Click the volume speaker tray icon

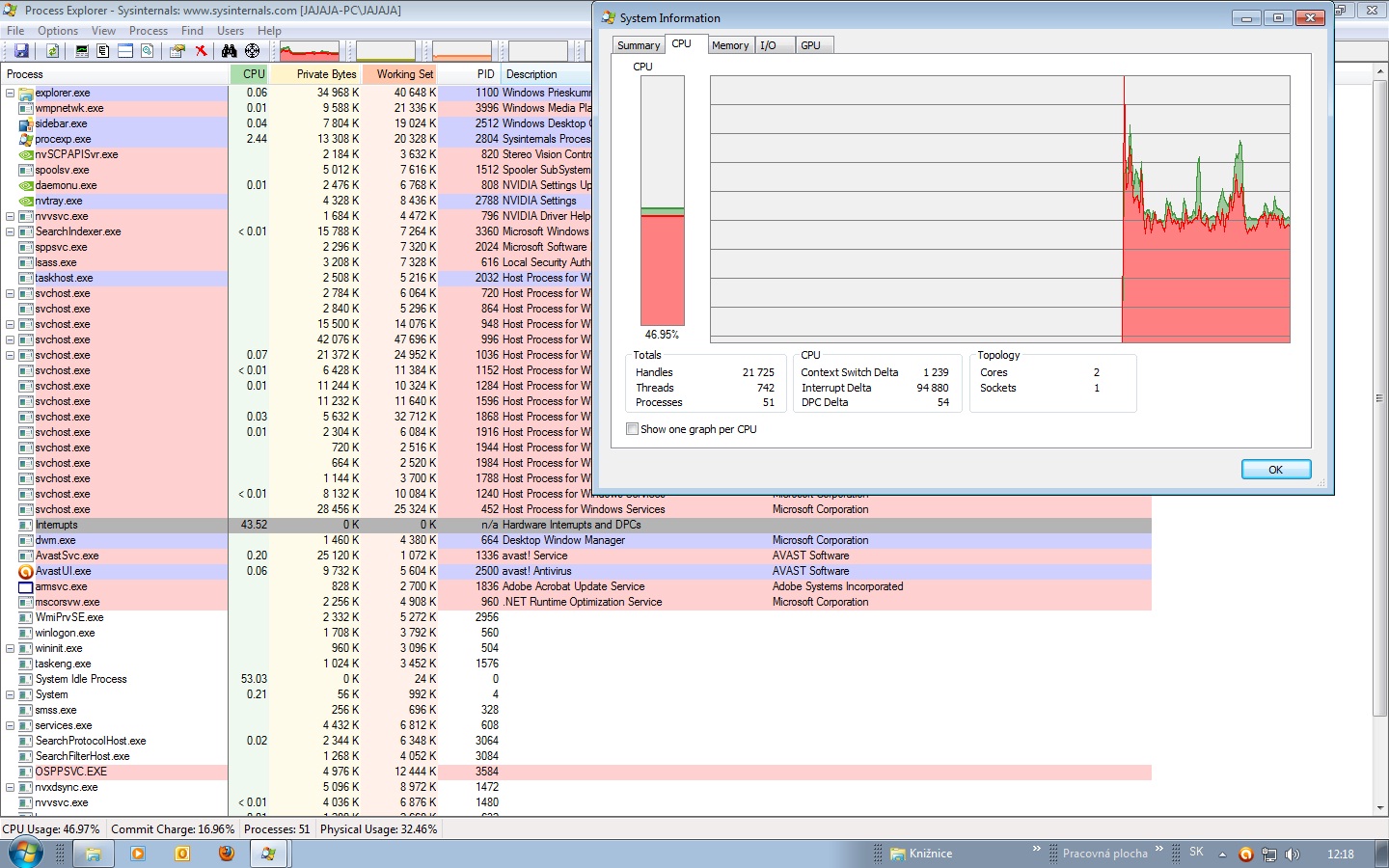point(1293,854)
